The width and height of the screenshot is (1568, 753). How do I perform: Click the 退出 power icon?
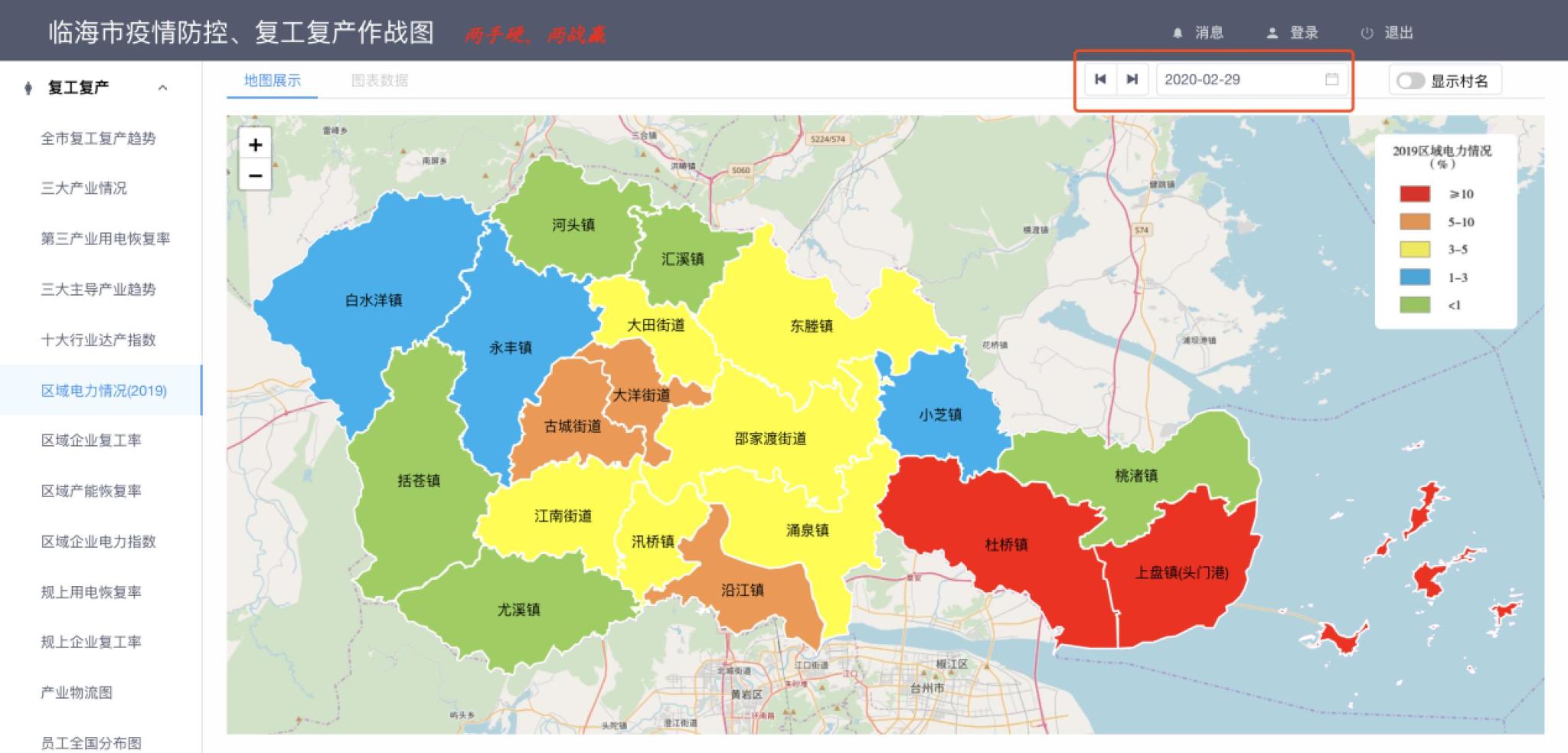(x=1367, y=33)
